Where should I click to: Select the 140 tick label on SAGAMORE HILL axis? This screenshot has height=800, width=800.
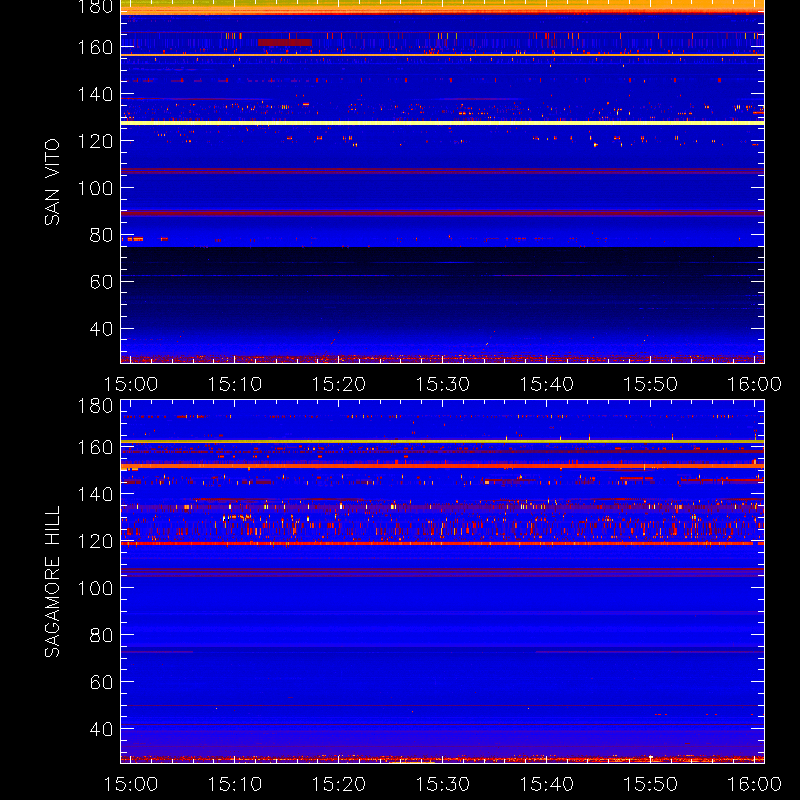[95, 494]
